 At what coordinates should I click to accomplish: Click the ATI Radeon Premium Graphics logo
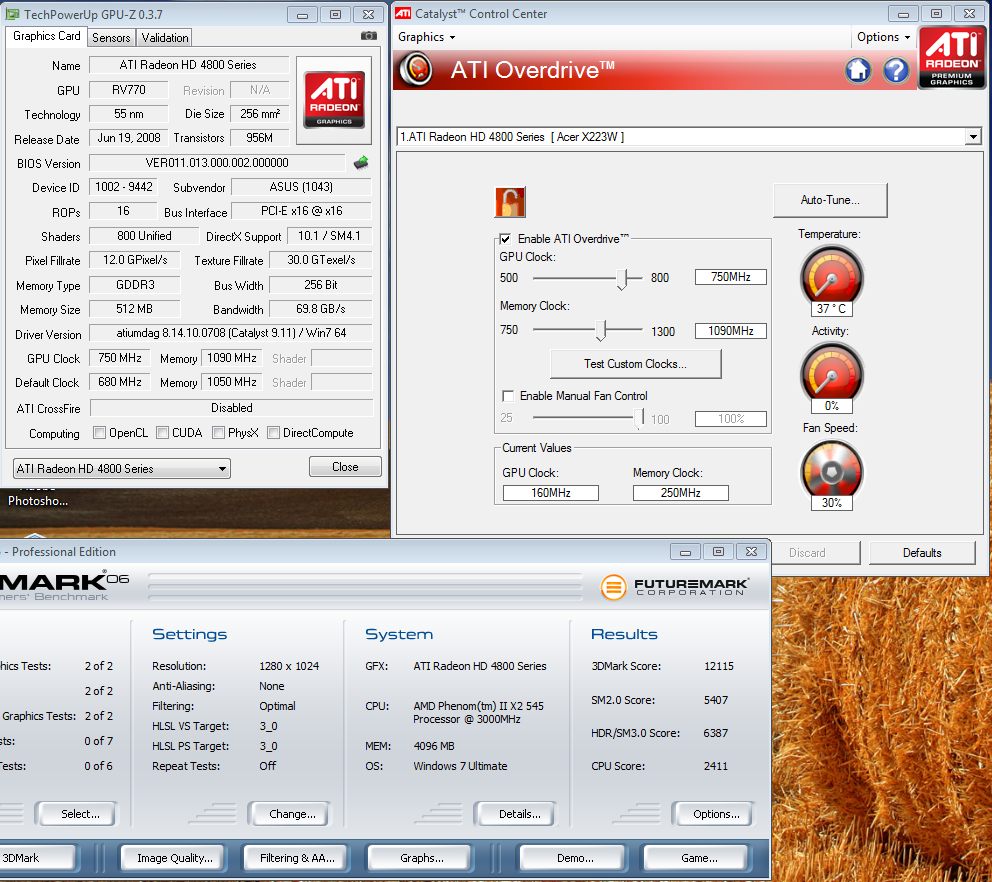pyautogui.click(x=952, y=58)
